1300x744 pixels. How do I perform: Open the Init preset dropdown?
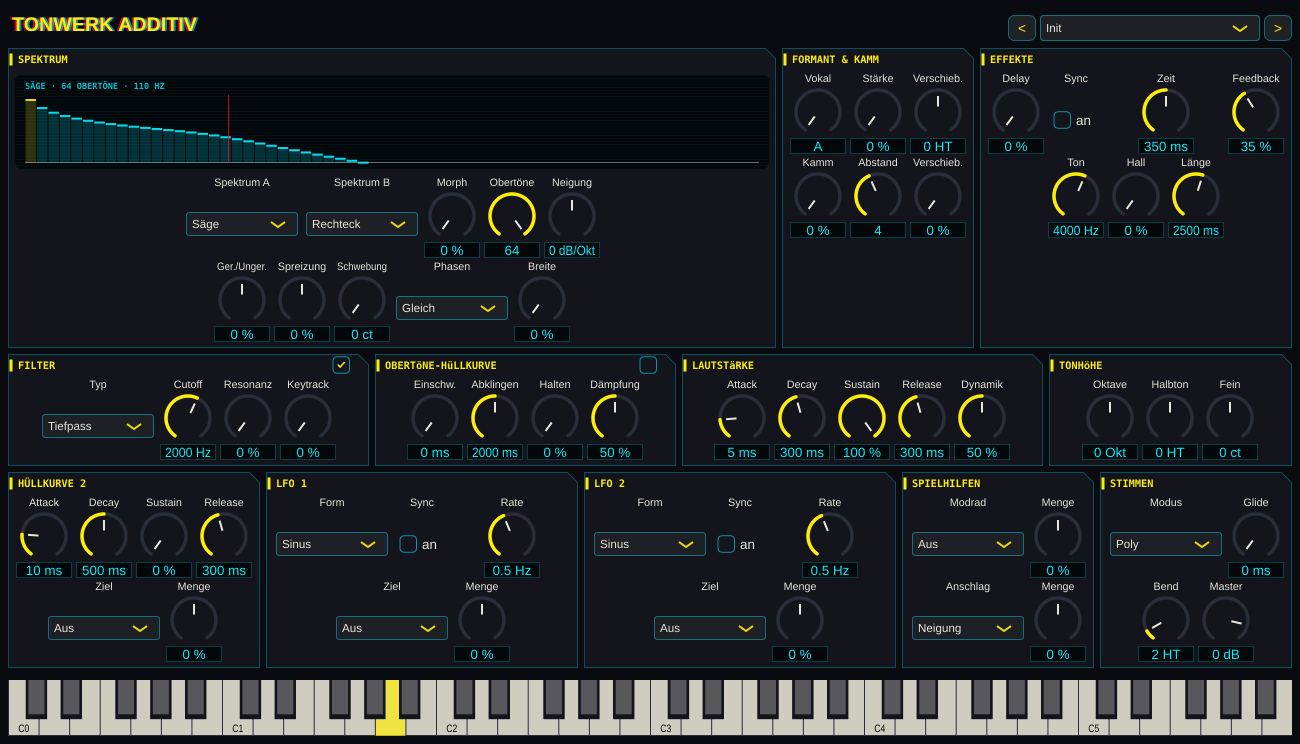(1150, 28)
